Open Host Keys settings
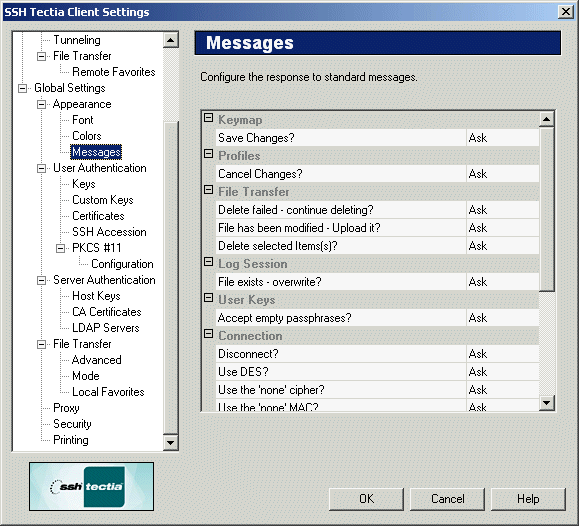 coord(96,296)
